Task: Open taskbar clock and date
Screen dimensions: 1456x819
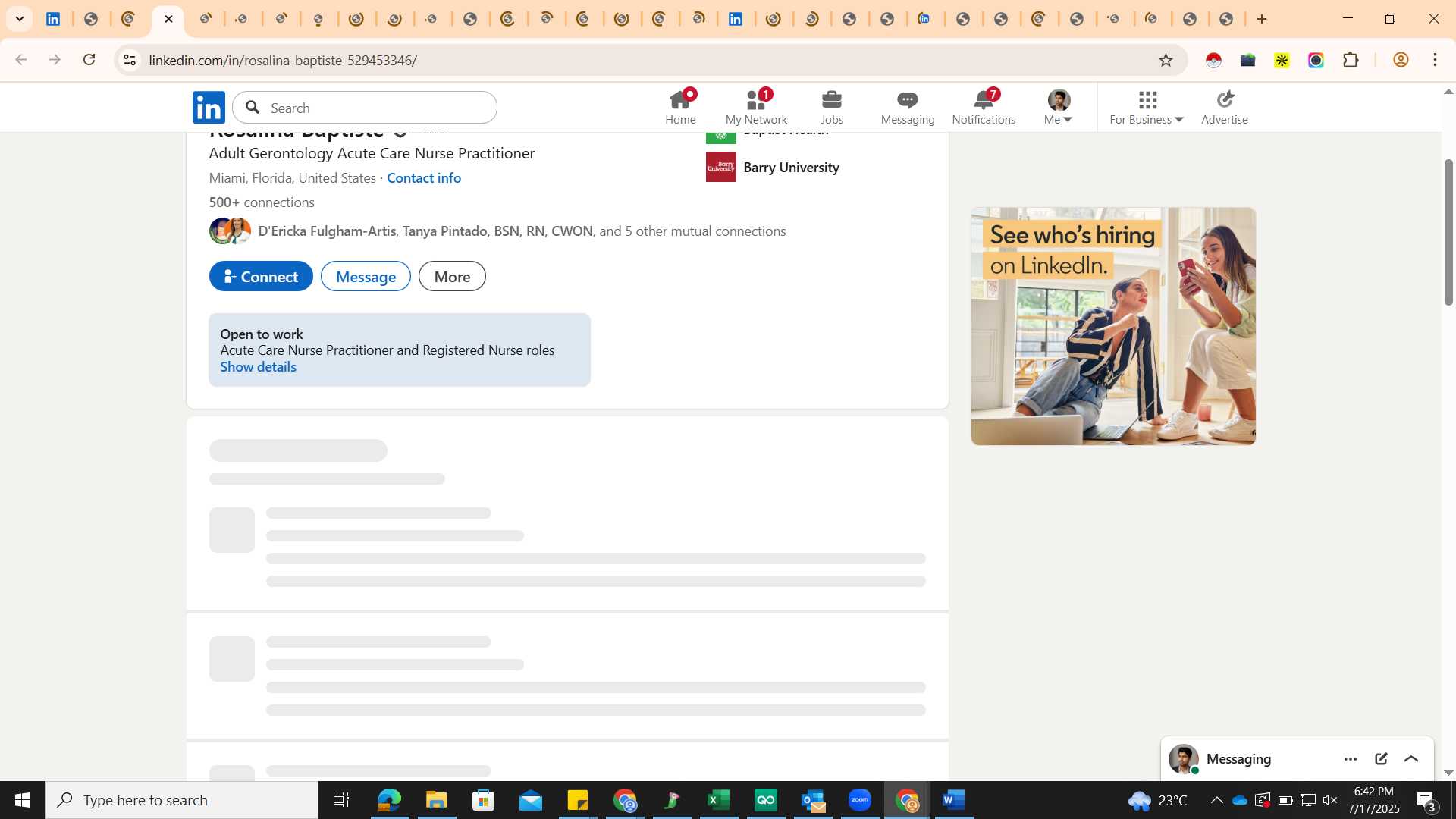Action: [x=1373, y=800]
